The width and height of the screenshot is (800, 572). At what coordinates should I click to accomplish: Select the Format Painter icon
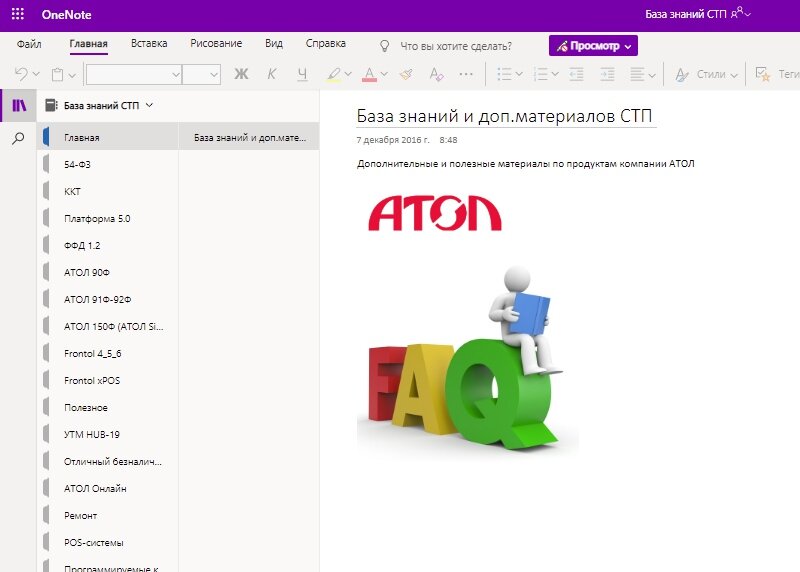(406, 74)
